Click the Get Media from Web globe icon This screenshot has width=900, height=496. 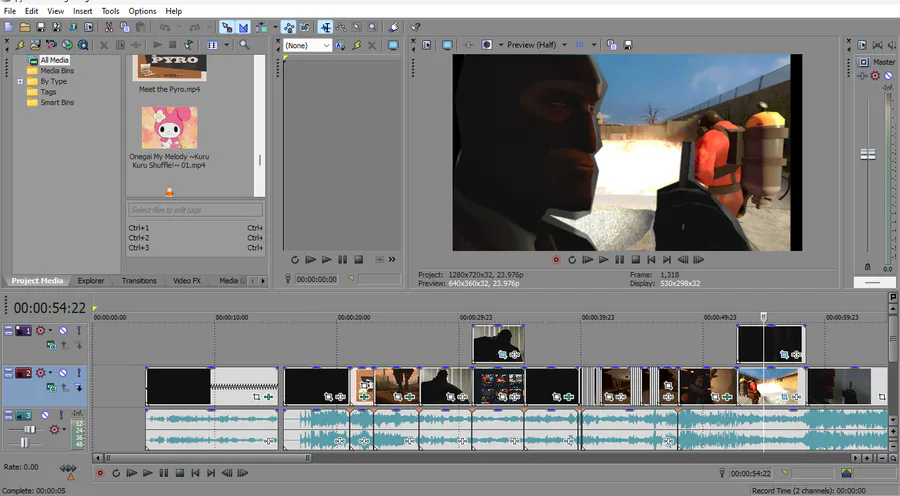coord(67,45)
